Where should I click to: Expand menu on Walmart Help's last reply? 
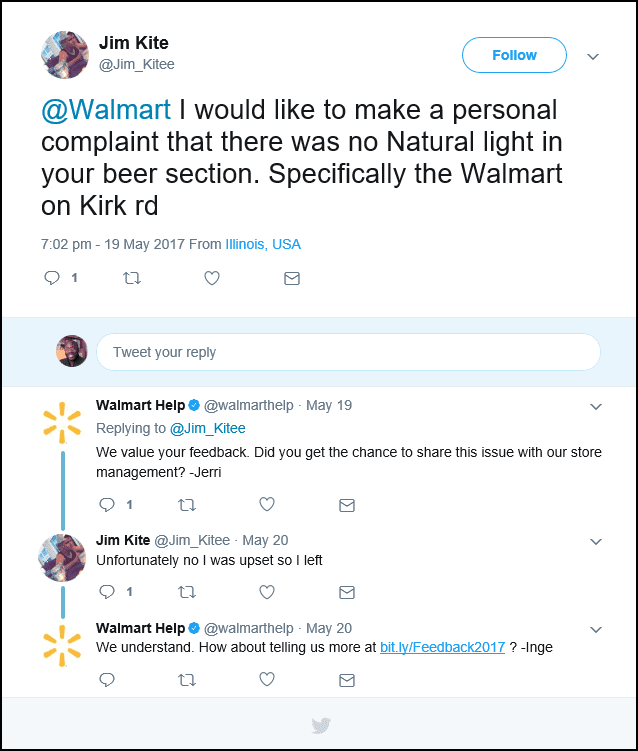(x=596, y=629)
